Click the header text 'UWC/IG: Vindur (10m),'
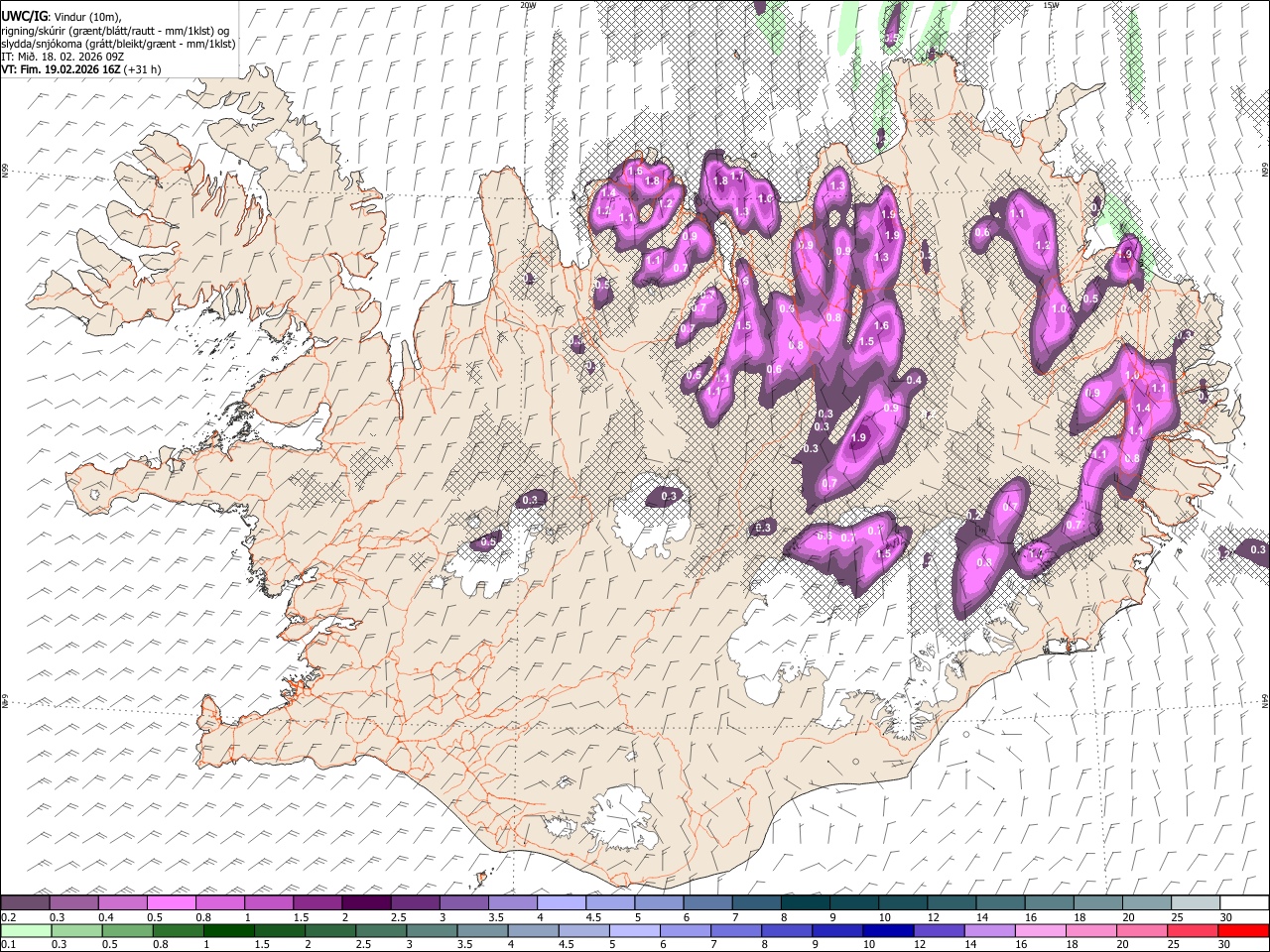The image size is (1270, 952). [x=63, y=16]
